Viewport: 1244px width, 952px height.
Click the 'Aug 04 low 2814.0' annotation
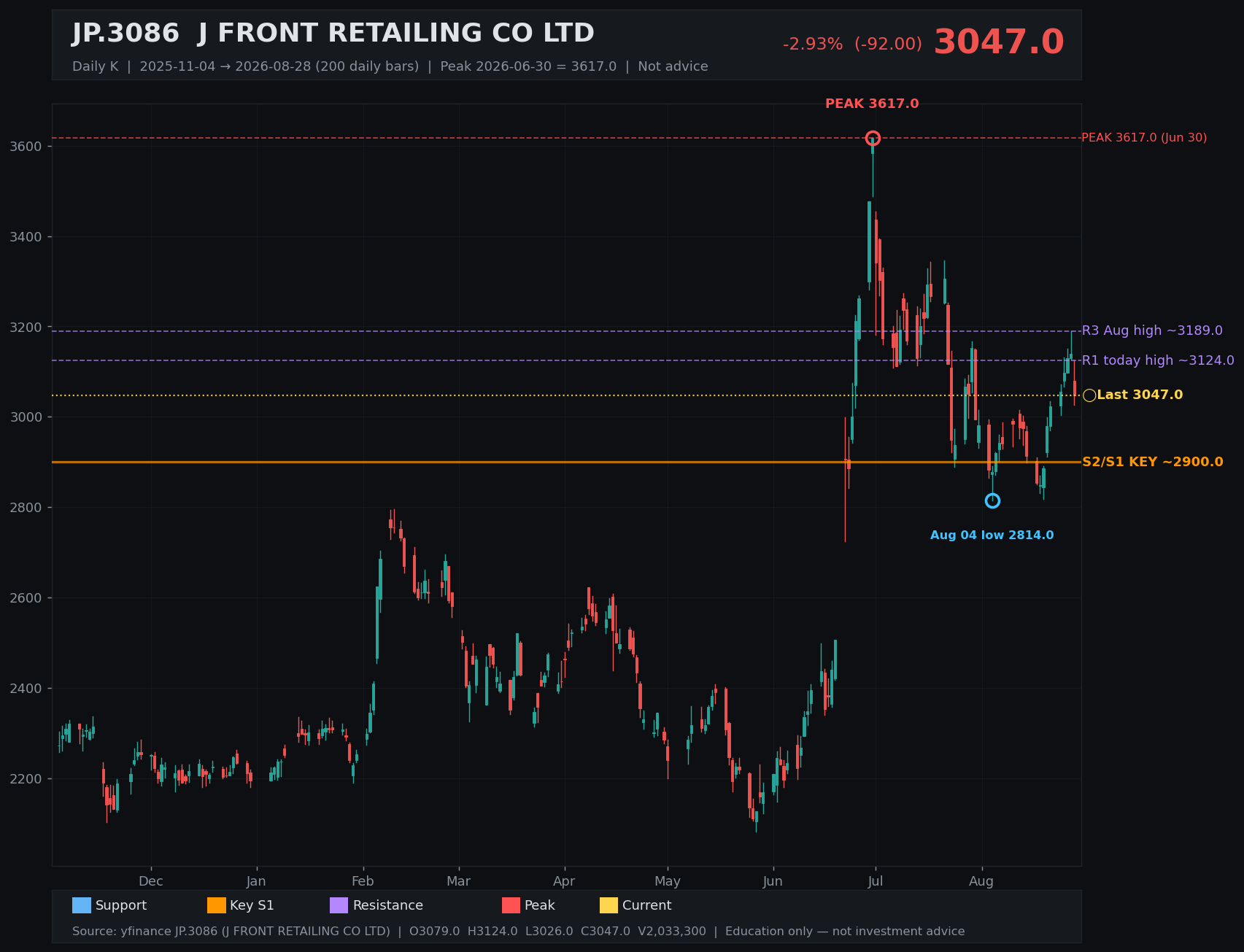(x=992, y=535)
